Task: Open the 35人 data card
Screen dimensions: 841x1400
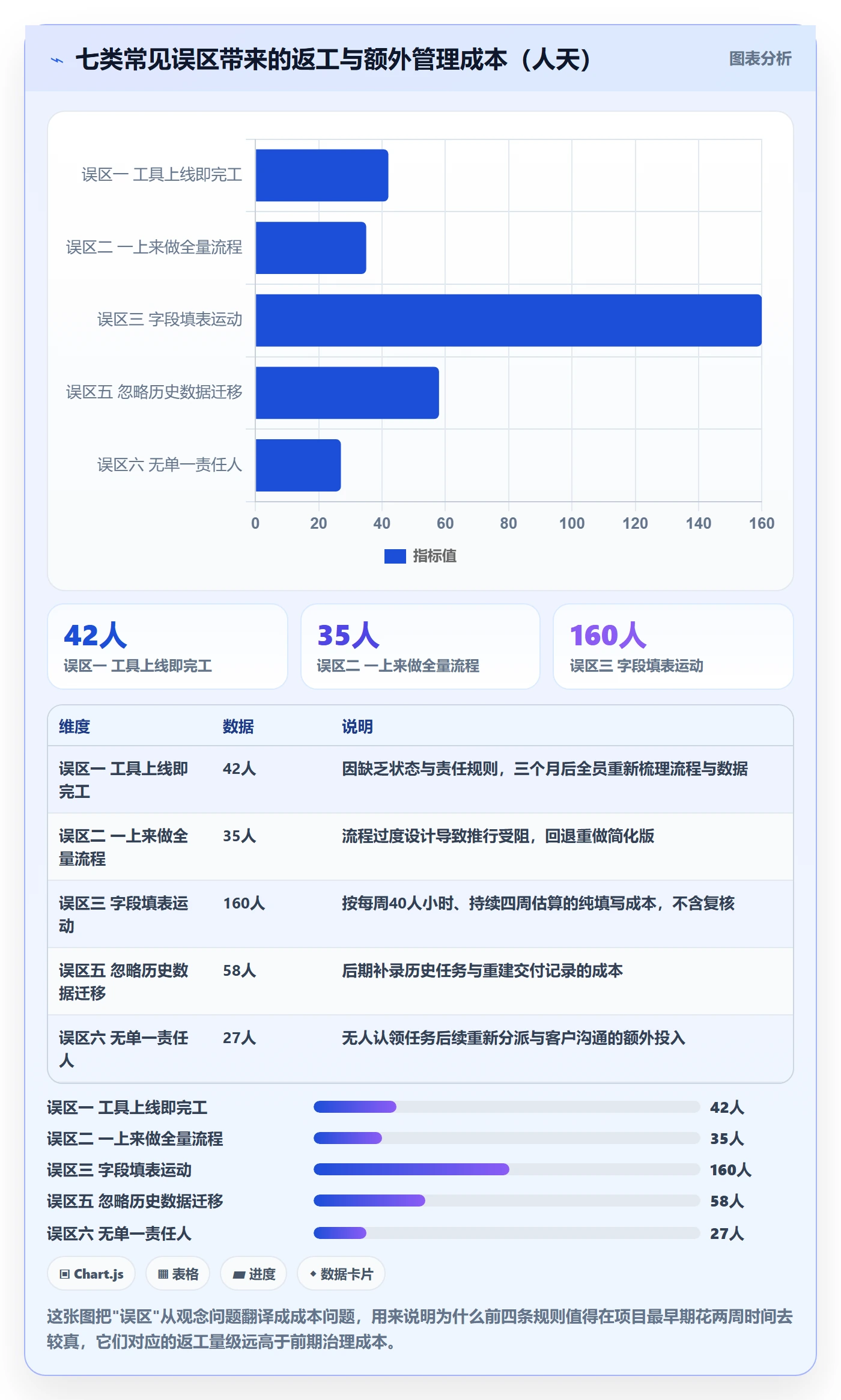Action: tap(421, 647)
